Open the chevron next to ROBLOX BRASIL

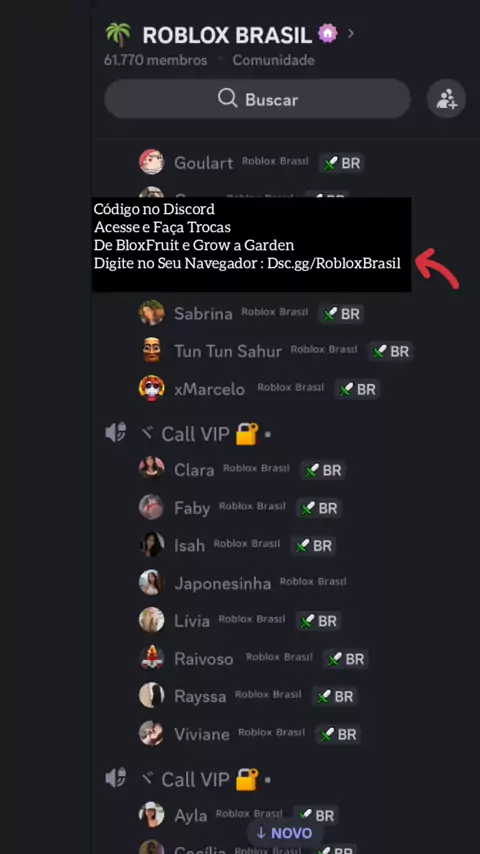[350, 34]
